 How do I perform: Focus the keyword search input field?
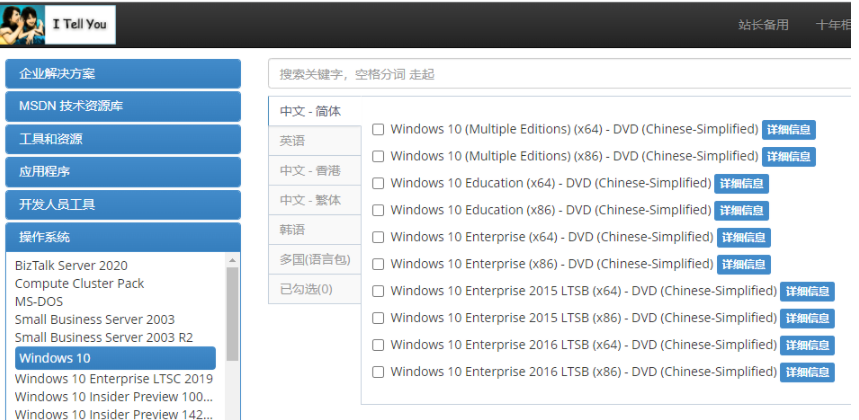point(560,74)
